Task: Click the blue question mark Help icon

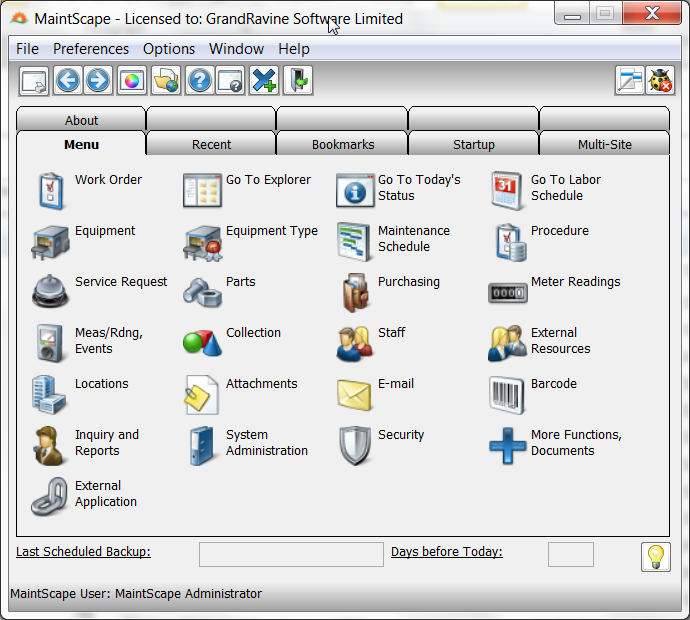Action: click(200, 81)
